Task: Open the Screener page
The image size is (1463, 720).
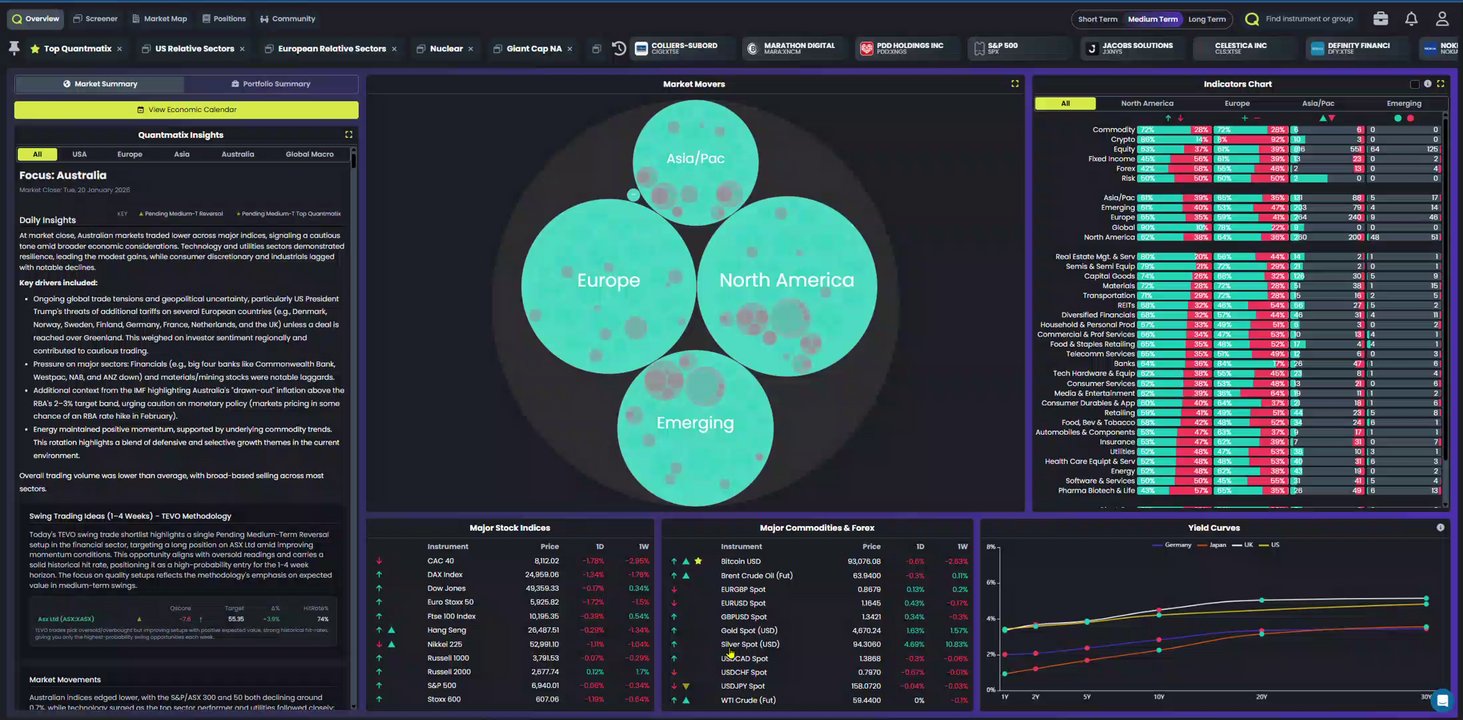Action: [96, 19]
